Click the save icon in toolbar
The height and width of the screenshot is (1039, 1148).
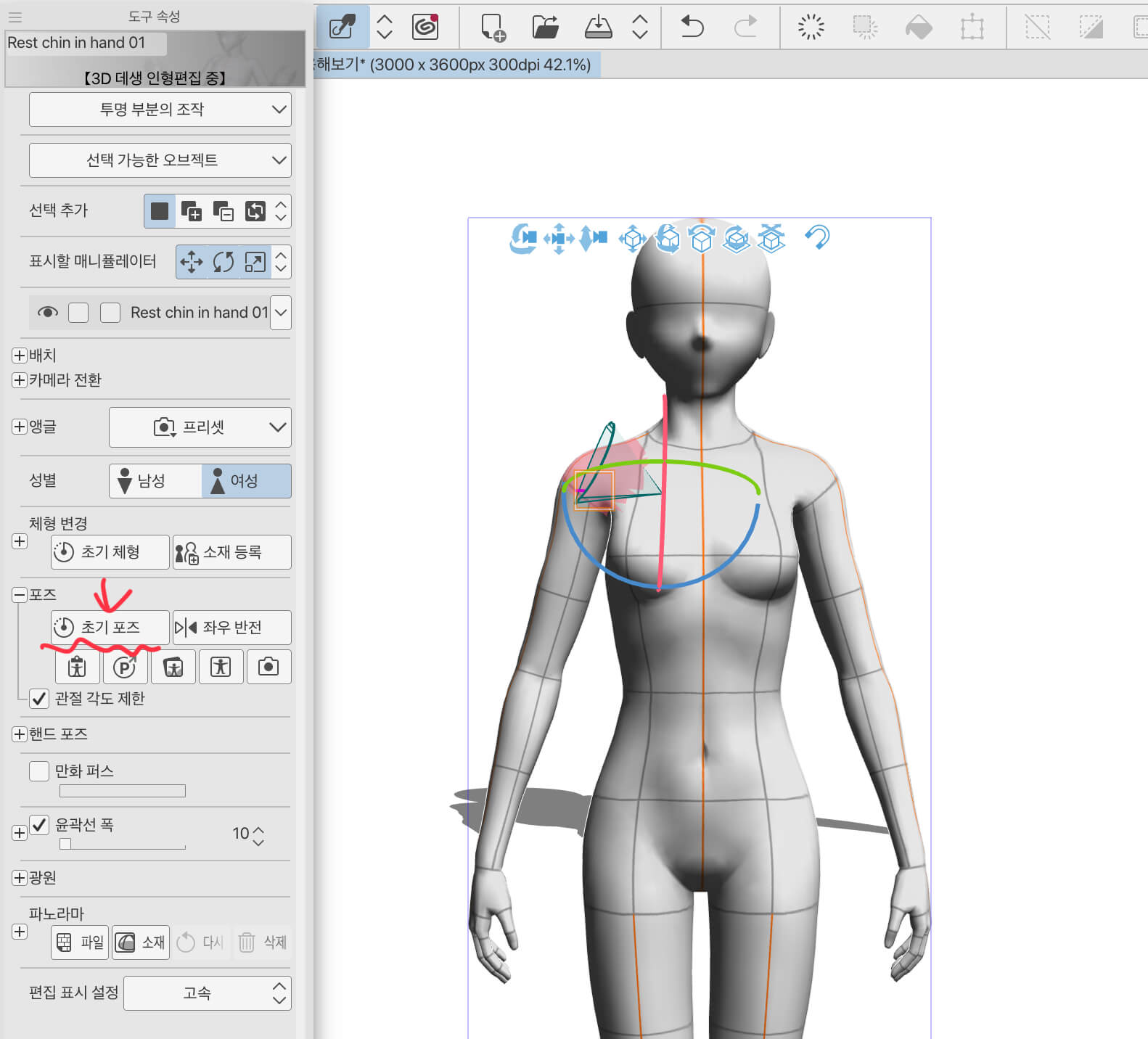coord(599,28)
